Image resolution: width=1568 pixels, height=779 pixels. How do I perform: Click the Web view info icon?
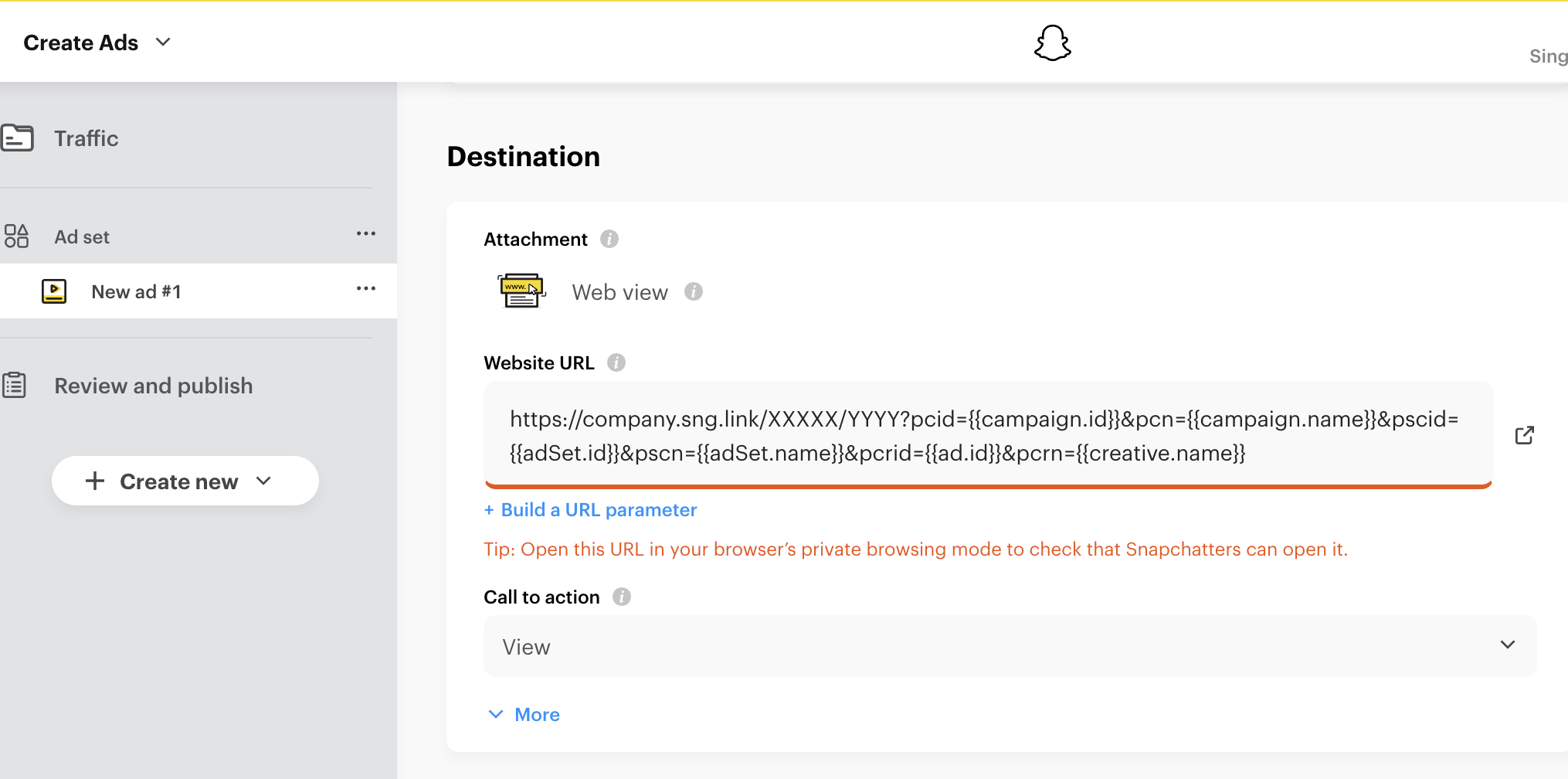point(694,291)
